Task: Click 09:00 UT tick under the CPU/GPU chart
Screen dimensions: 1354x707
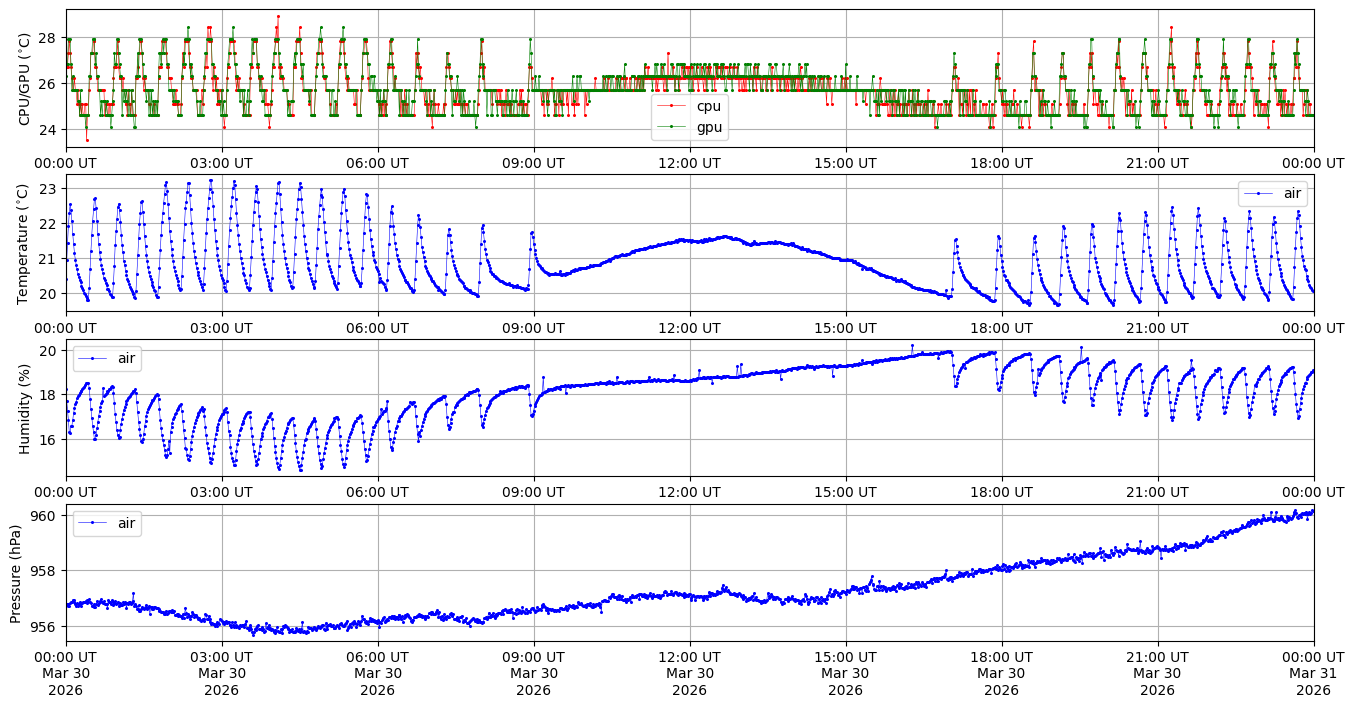Action: (533, 163)
